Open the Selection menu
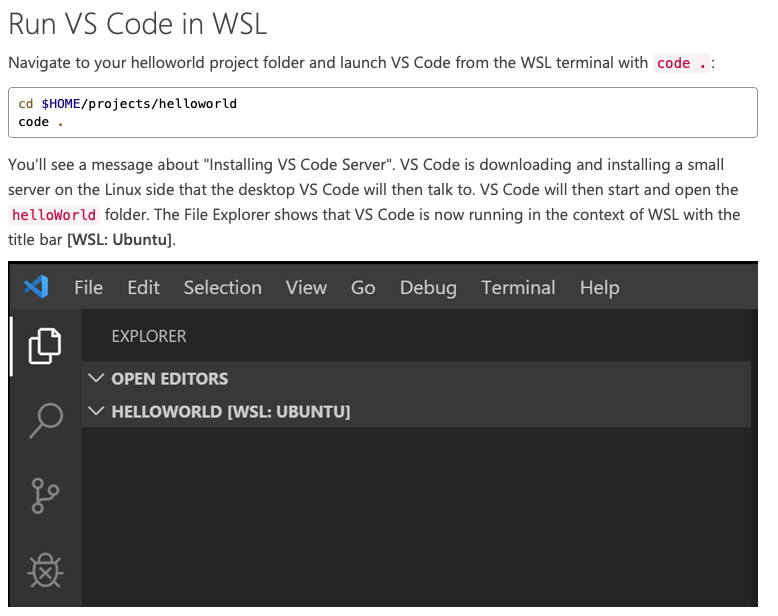Screen dimensions: 778x616 [x=223, y=288]
